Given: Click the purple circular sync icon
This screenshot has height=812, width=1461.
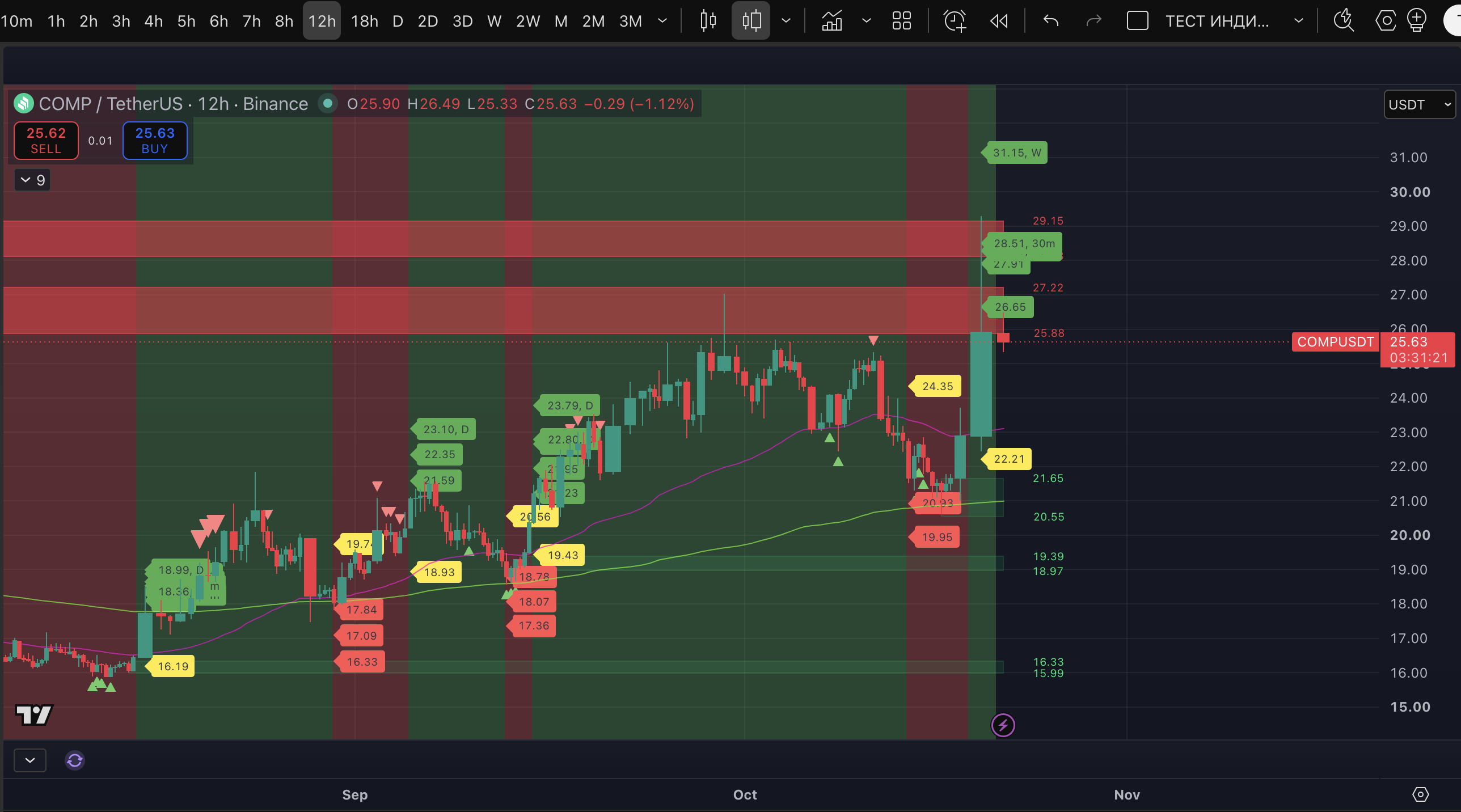Looking at the screenshot, I should 75,760.
